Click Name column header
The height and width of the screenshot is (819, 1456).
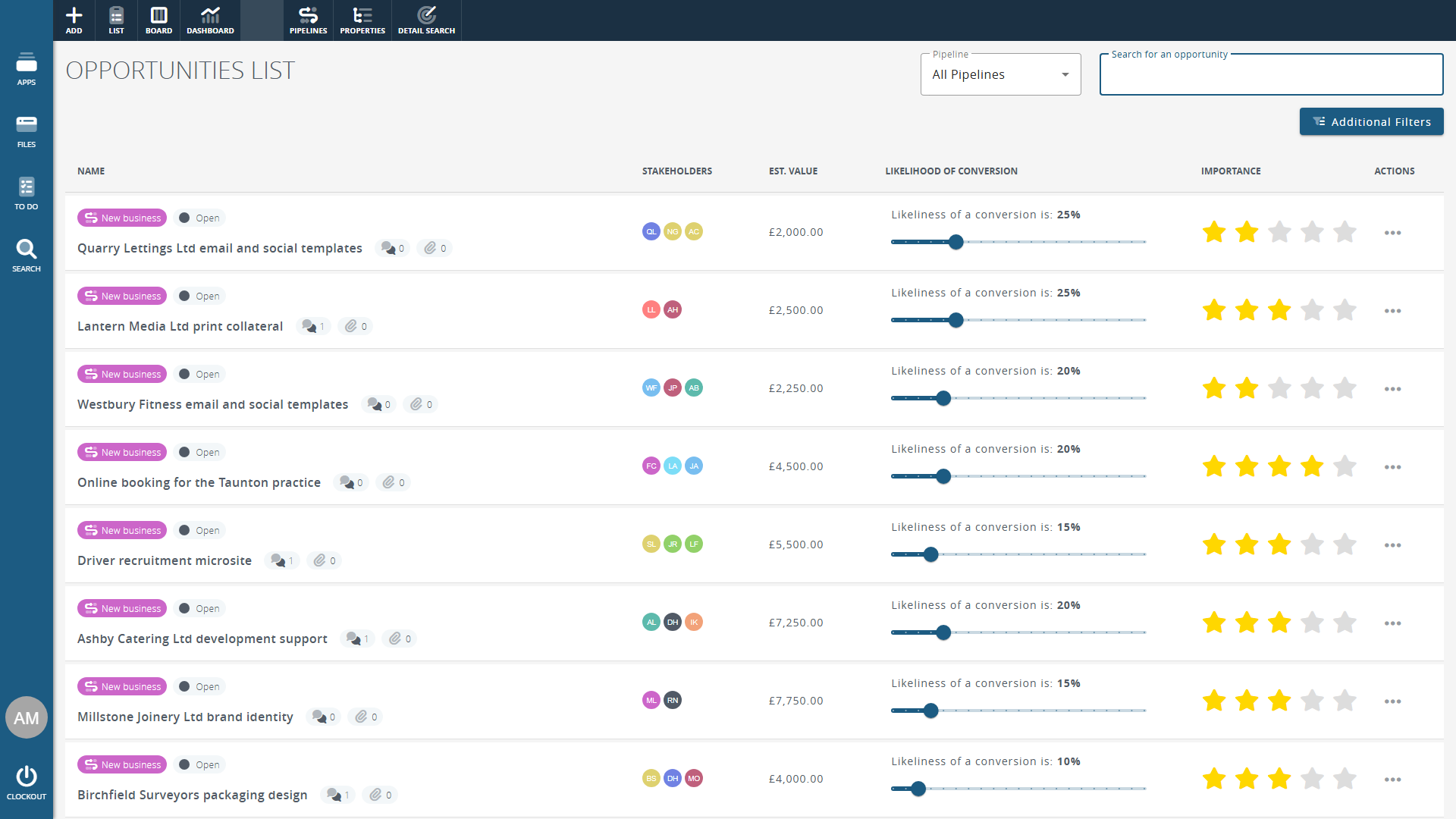coord(91,171)
